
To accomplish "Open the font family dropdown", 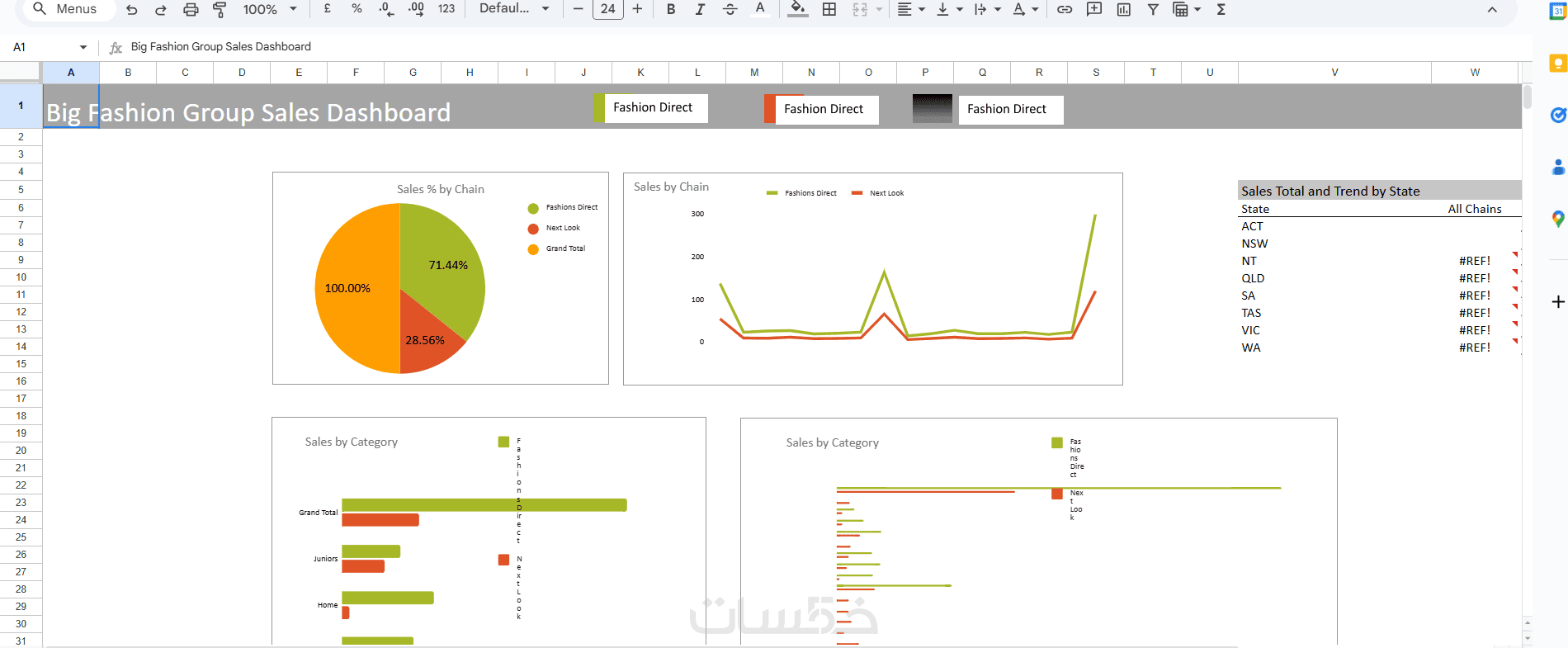I will [x=514, y=8].
